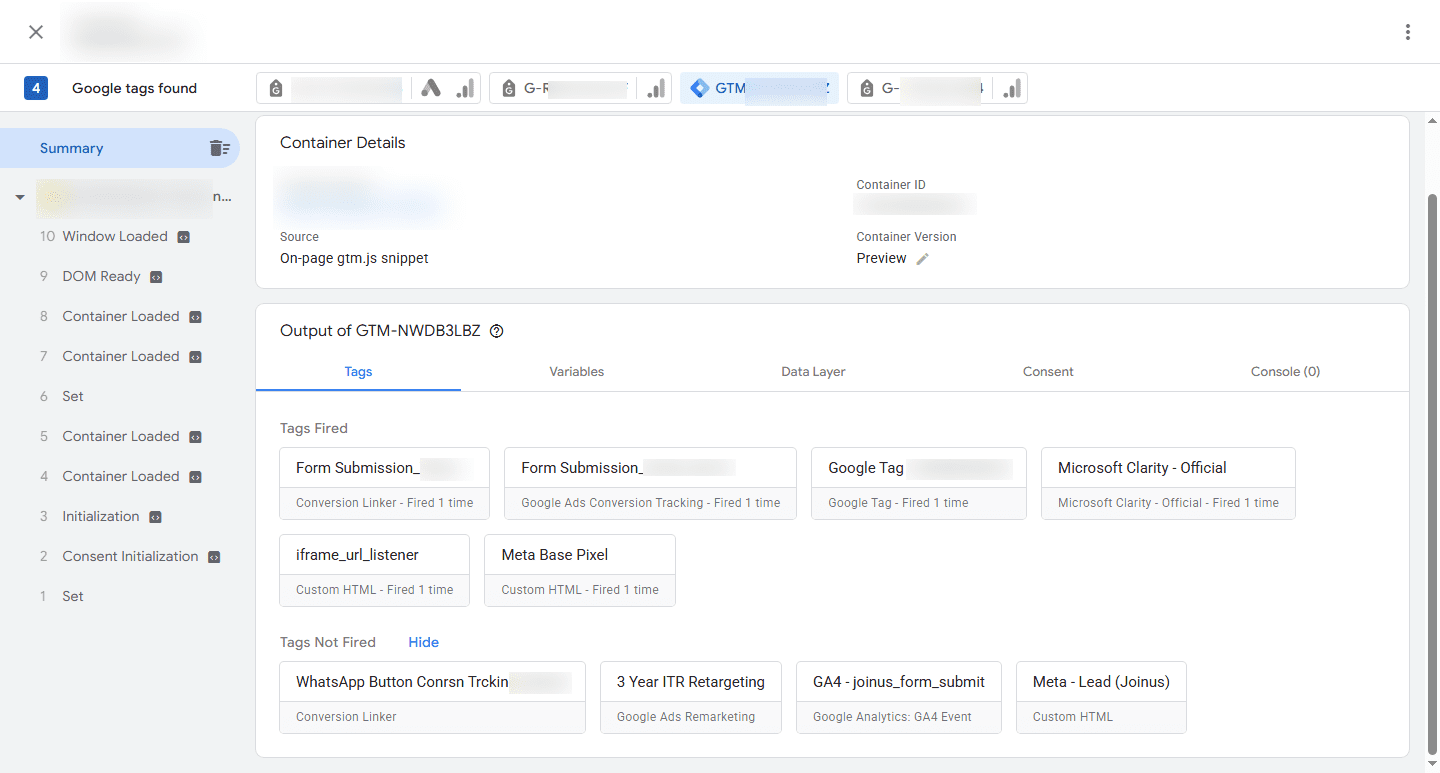Click the clear events icon beside Summary
This screenshot has width=1440, height=773.
(219, 148)
